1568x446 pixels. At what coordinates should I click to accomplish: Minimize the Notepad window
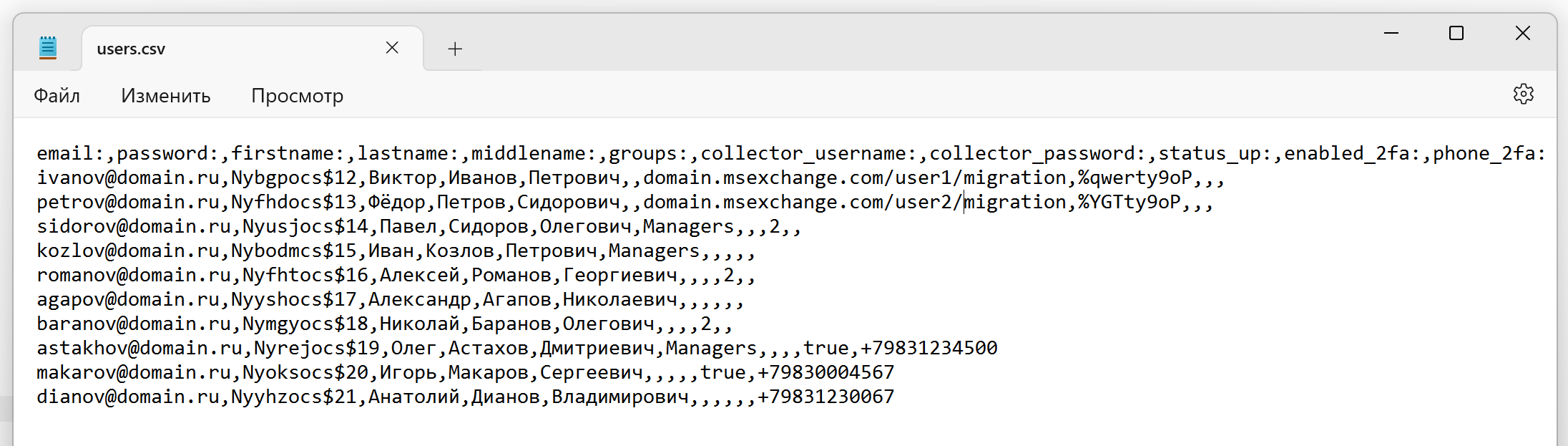tap(1391, 33)
